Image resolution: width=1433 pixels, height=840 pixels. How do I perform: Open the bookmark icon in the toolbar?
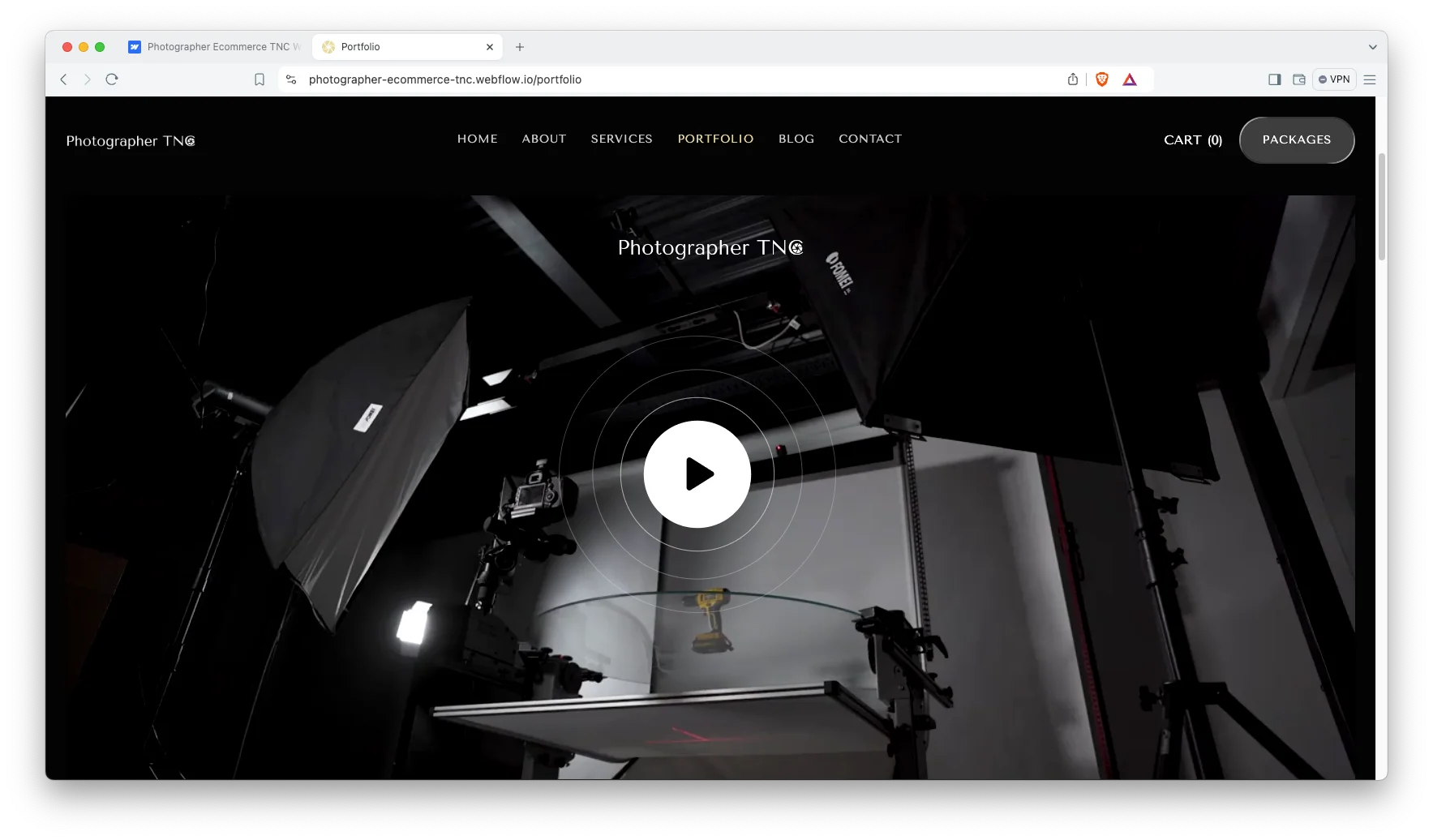pos(260,79)
